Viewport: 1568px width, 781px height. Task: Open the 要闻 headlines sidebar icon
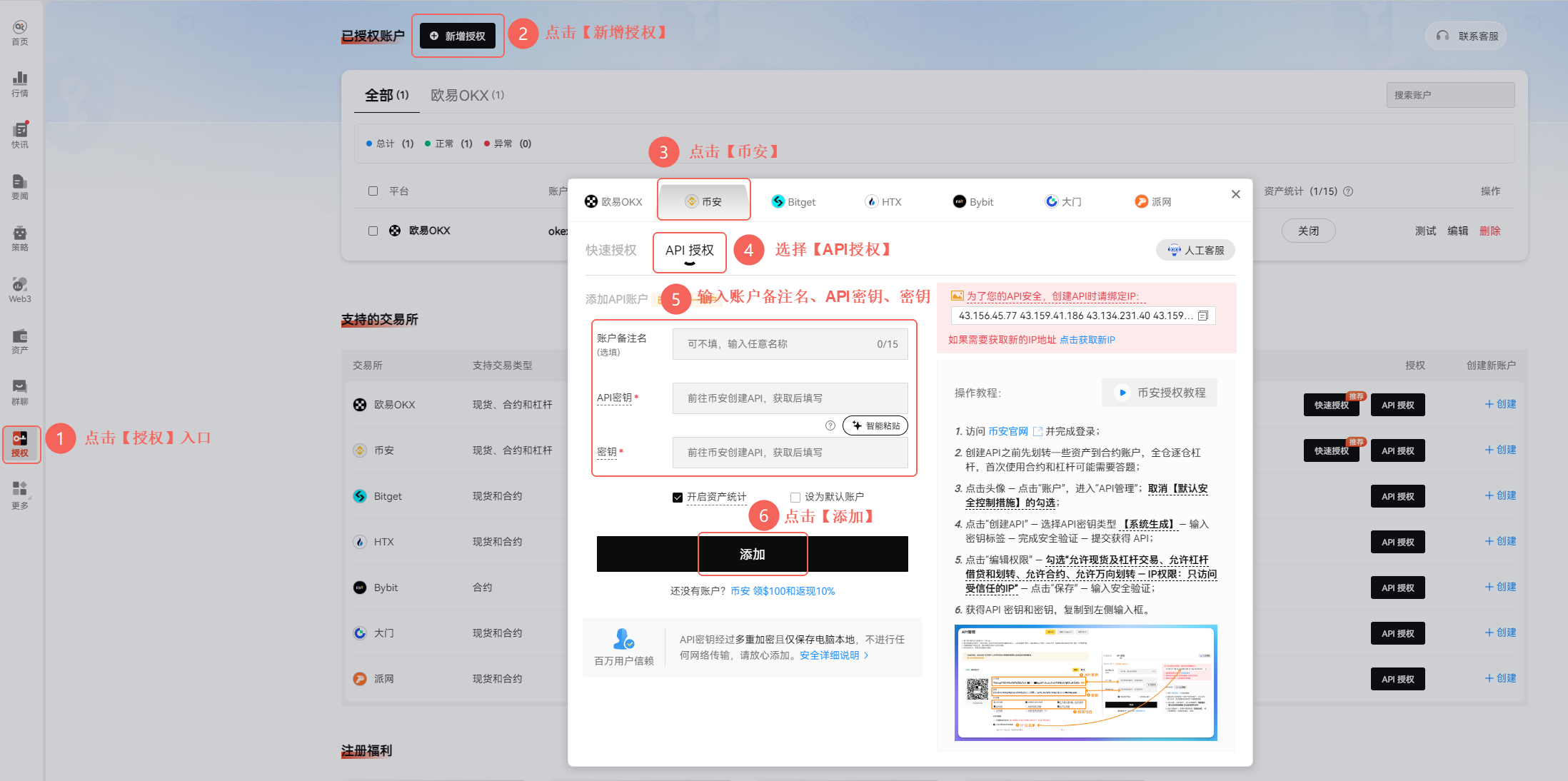[x=20, y=187]
